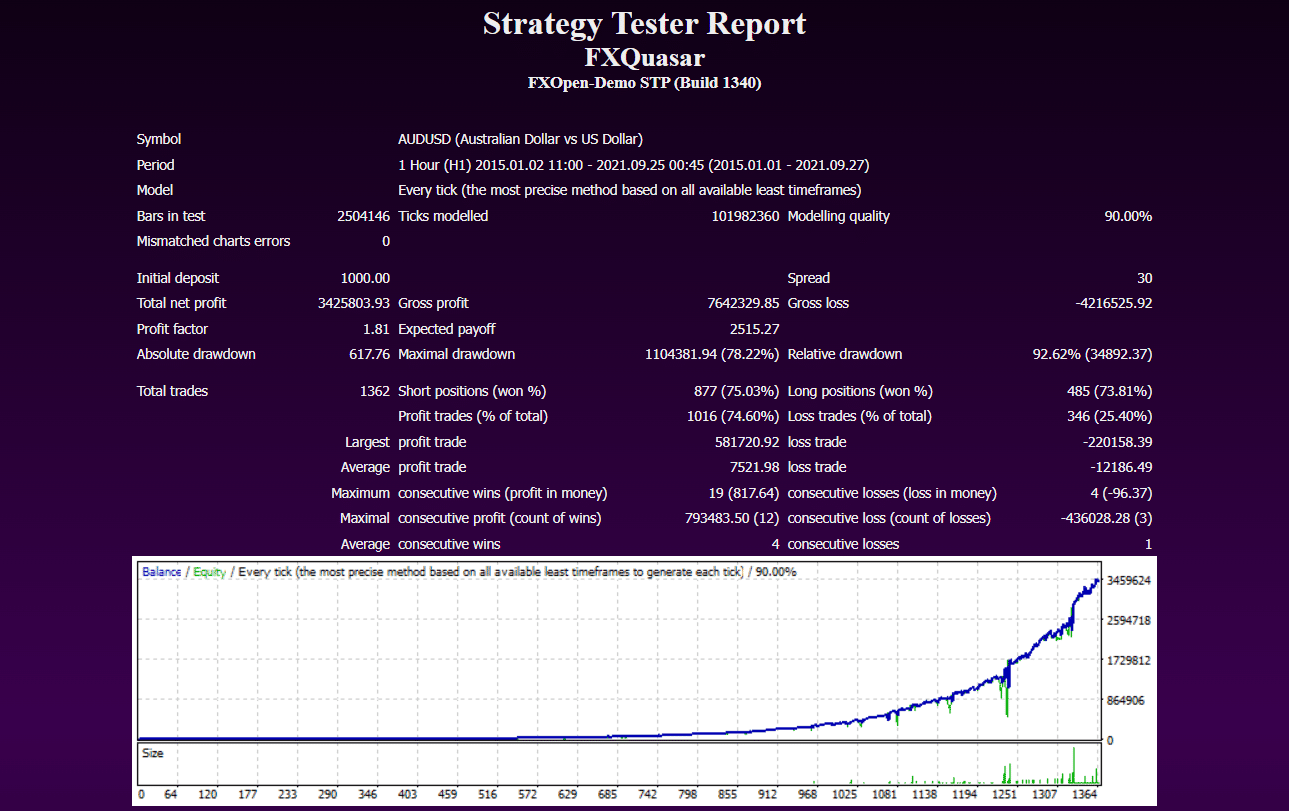Viewport: 1289px width, 811px height.
Task: Click the FXQuasar title text
Action: click(644, 57)
